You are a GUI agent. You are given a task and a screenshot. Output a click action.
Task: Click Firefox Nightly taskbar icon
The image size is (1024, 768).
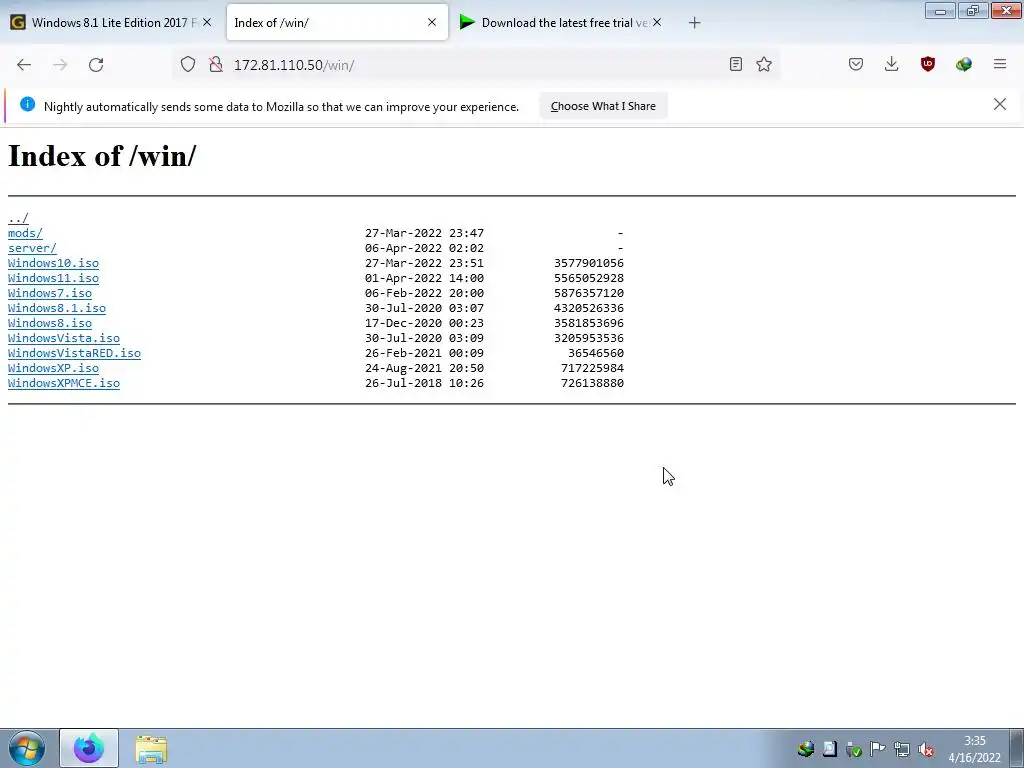point(89,748)
